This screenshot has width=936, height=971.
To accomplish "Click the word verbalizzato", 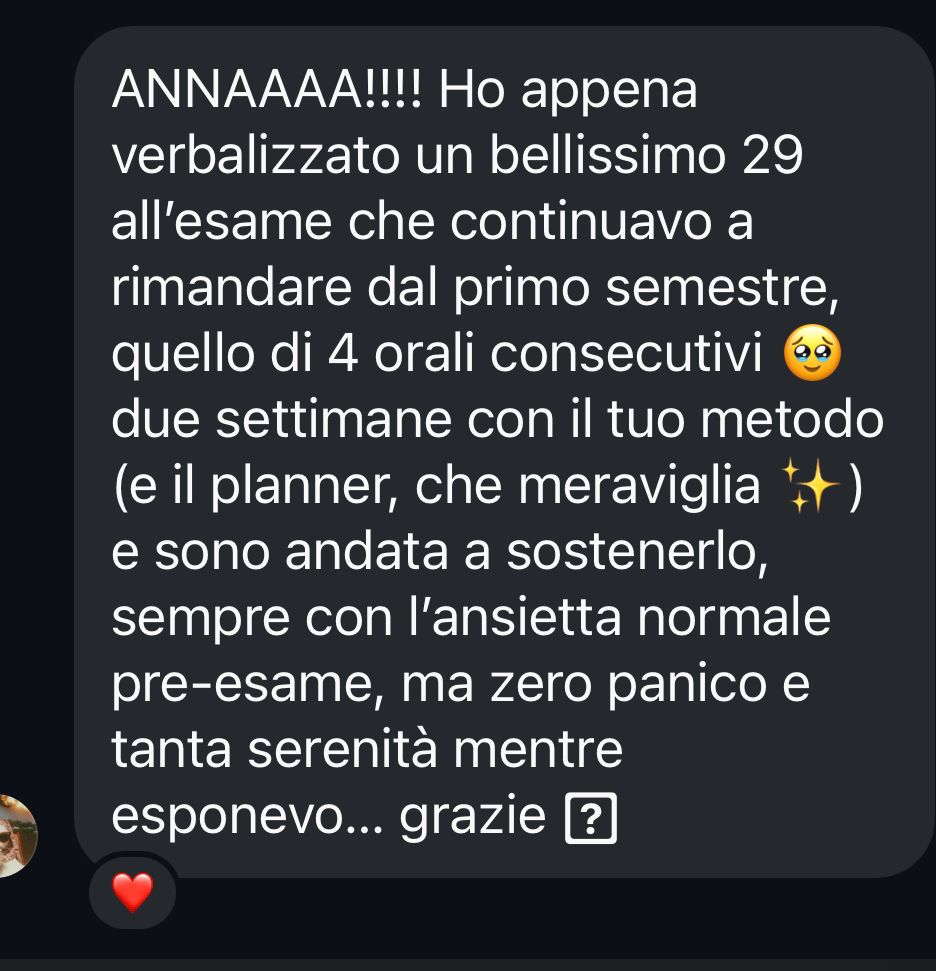I will tap(256, 155).
